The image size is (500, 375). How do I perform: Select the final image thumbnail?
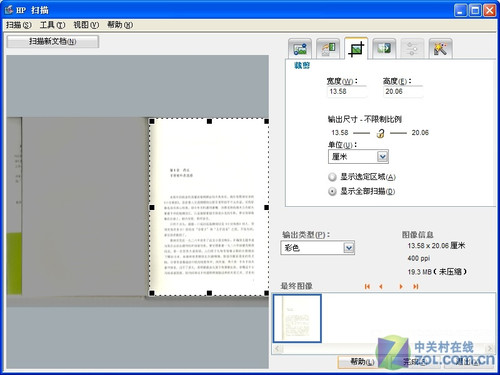click(x=297, y=318)
